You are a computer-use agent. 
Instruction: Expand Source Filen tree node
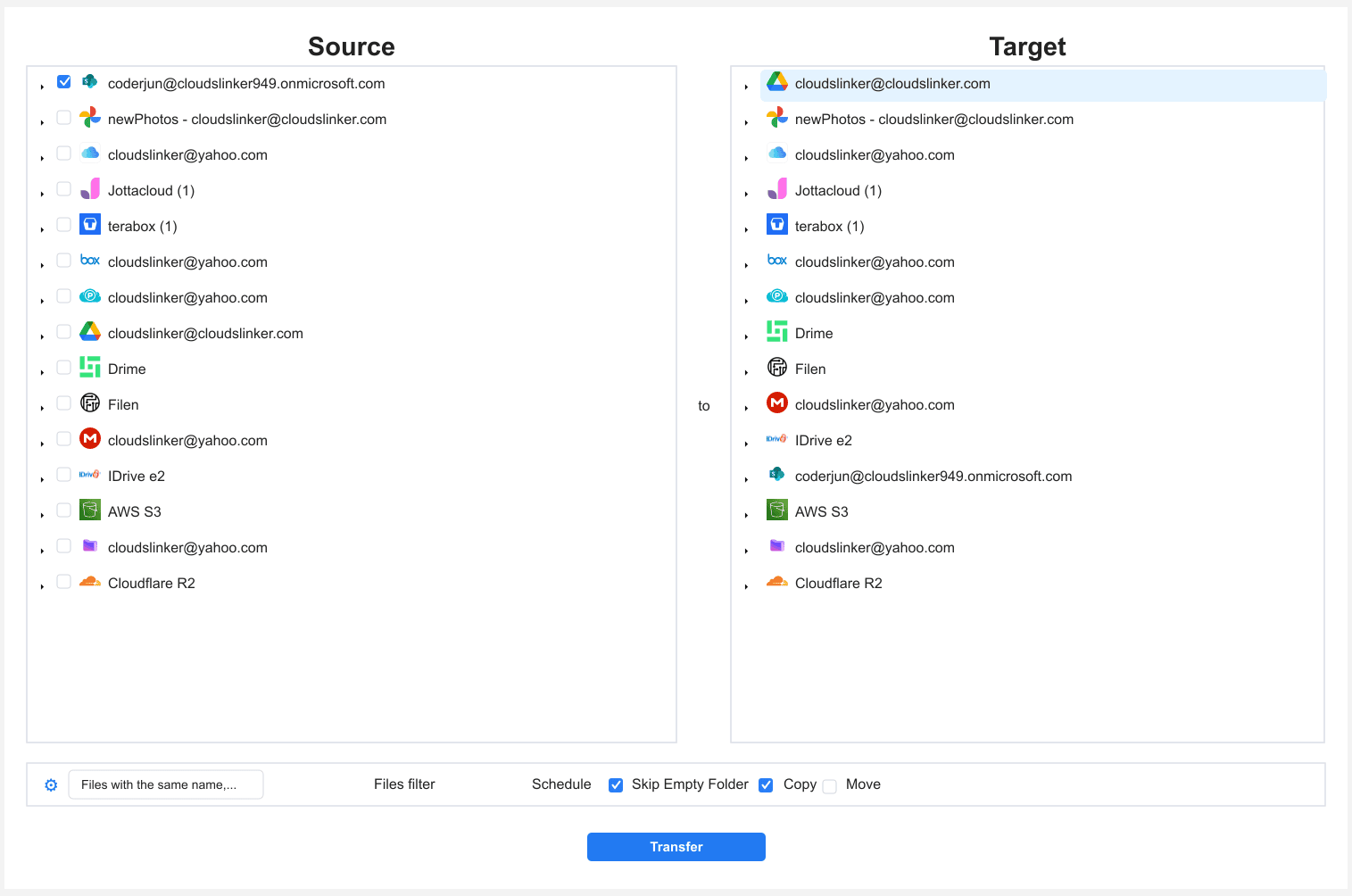[42, 408]
